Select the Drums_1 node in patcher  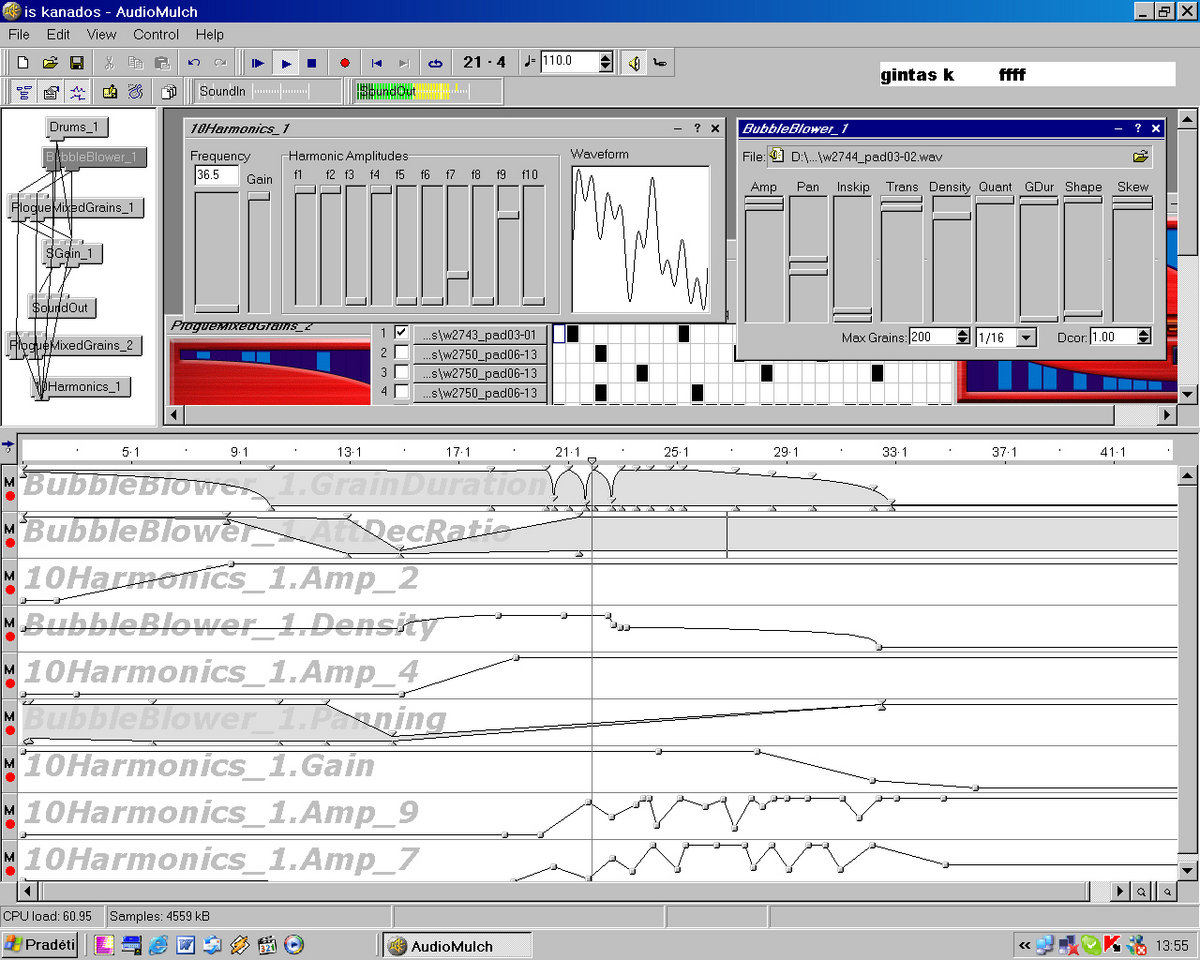click(x=75, y=127)
